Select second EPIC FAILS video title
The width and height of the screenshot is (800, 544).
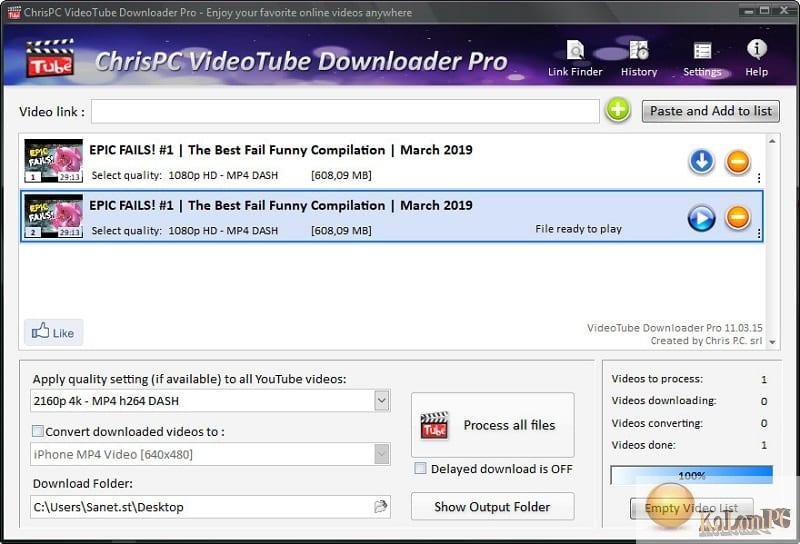(281, 205)
